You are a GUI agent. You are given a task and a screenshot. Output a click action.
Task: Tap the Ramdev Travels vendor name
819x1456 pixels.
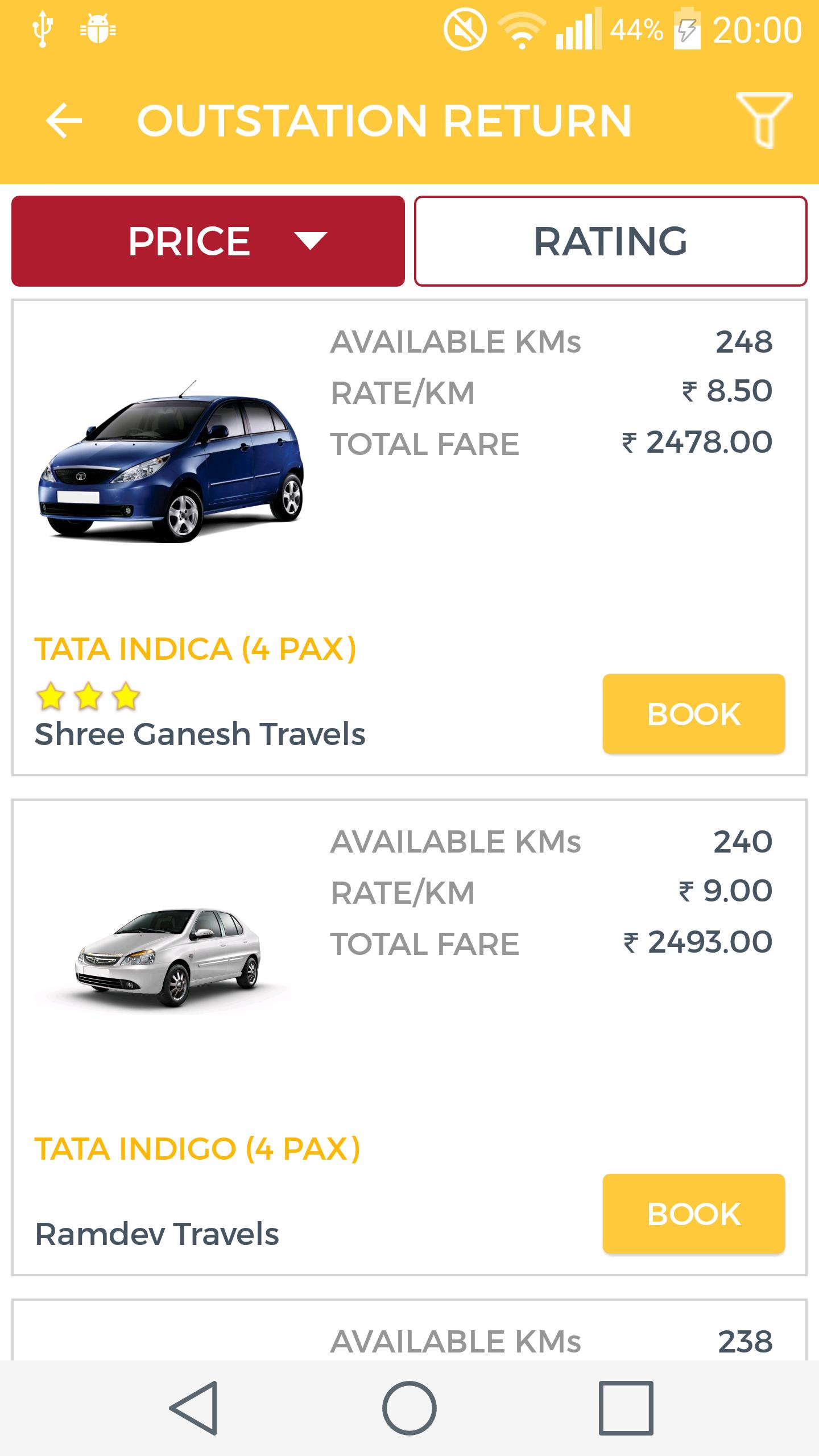(157, 1234)
